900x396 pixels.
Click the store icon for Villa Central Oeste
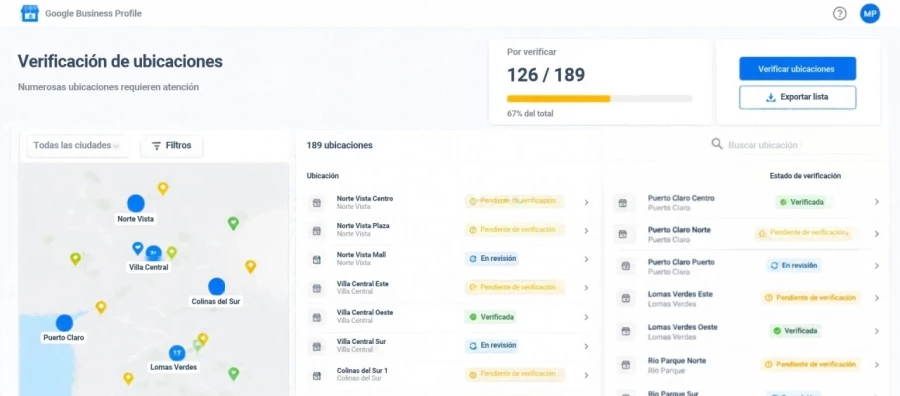[316, 317]
